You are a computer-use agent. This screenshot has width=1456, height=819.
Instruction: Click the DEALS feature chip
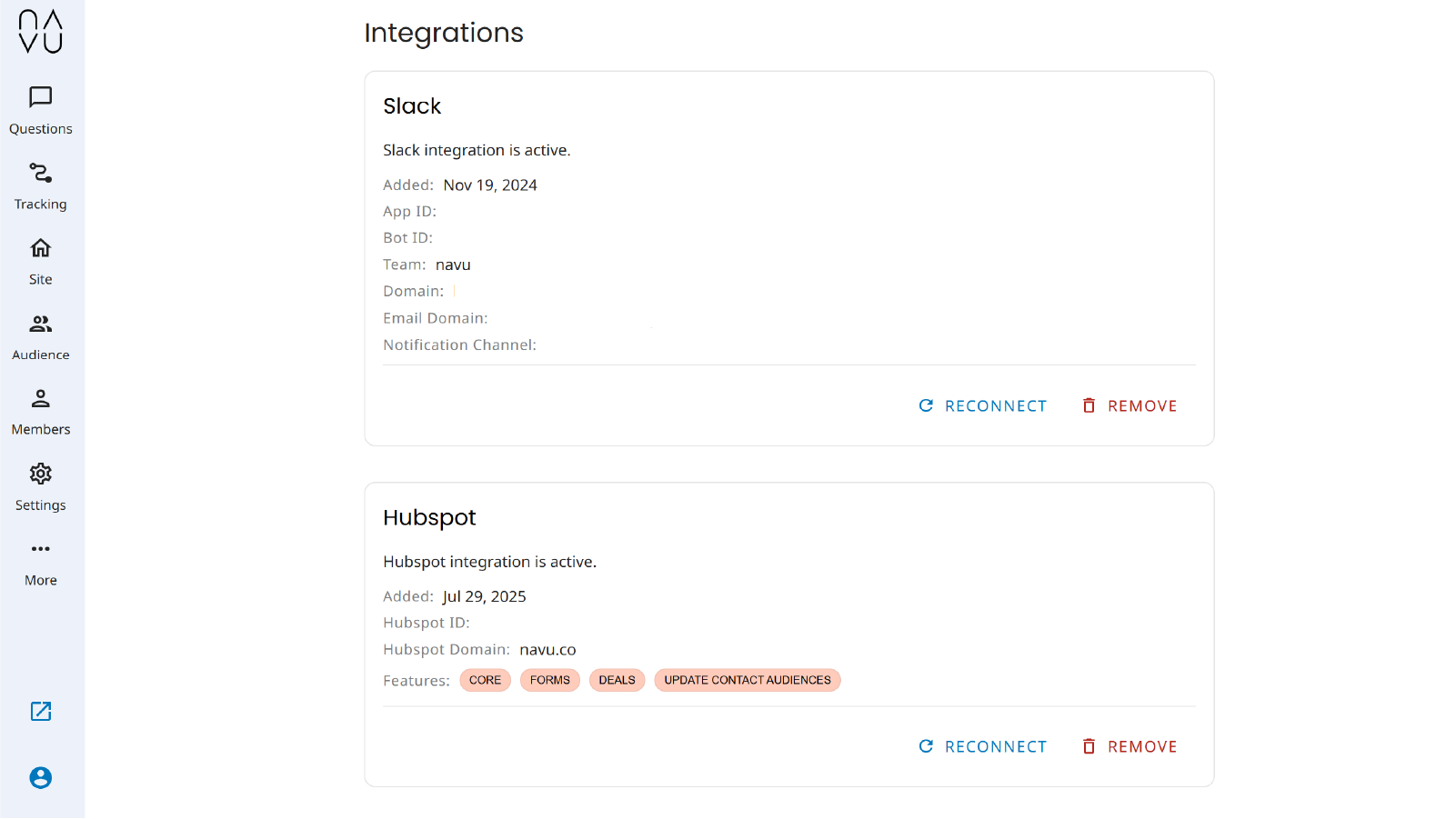click(617, 681)
